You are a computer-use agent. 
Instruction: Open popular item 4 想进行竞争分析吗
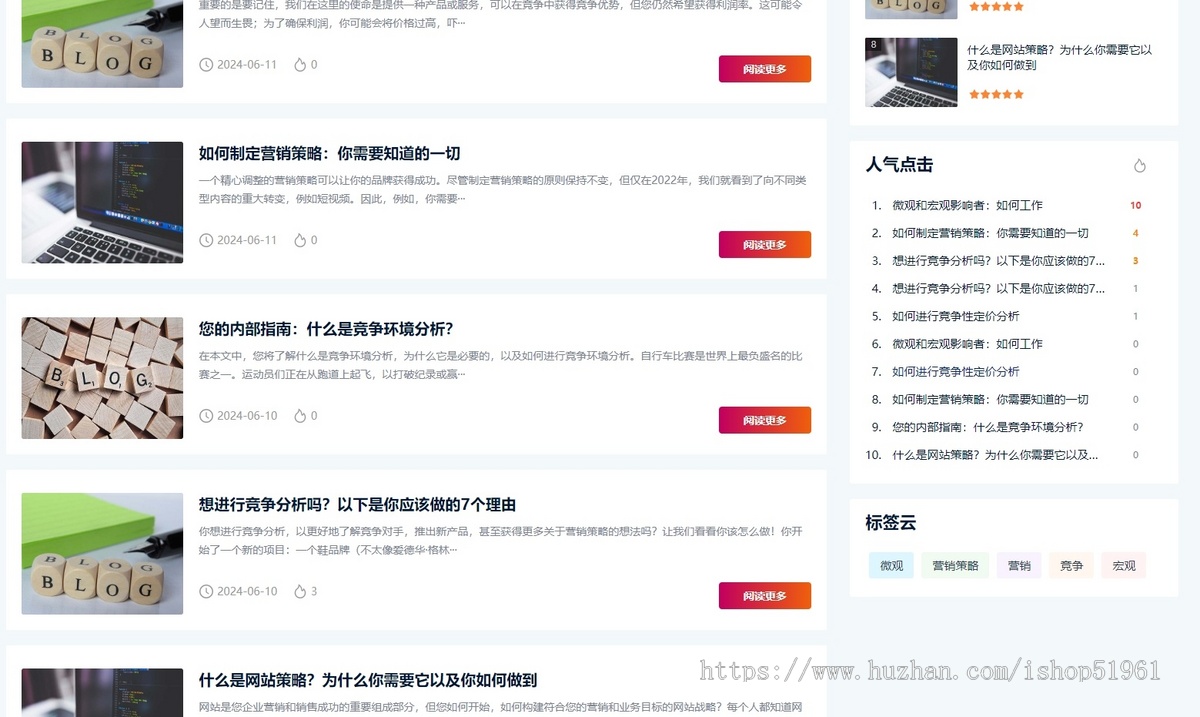(x=998, y=289)
